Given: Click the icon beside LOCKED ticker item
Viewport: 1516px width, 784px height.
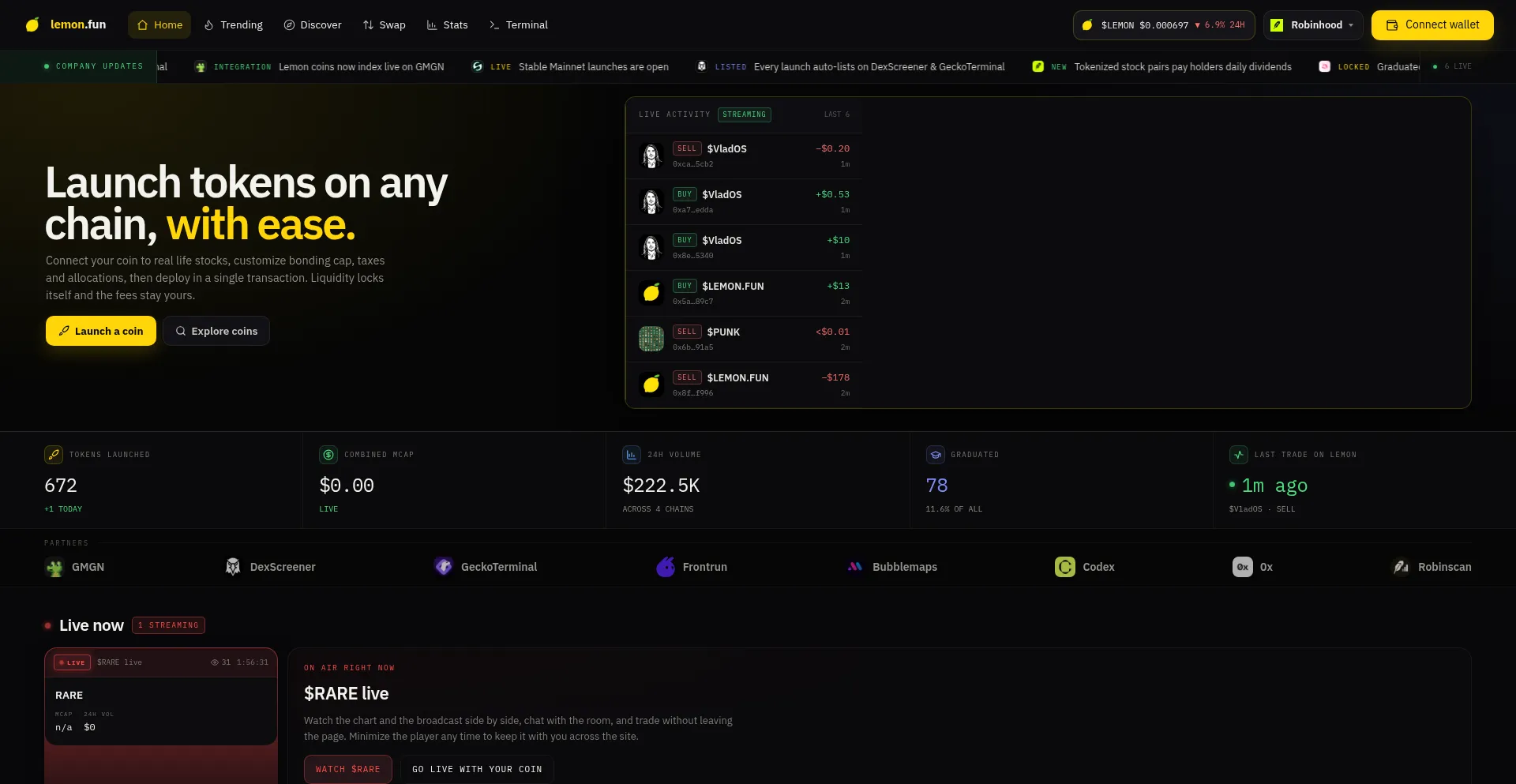Looking at the screenshot, I should click(1325, 67).
